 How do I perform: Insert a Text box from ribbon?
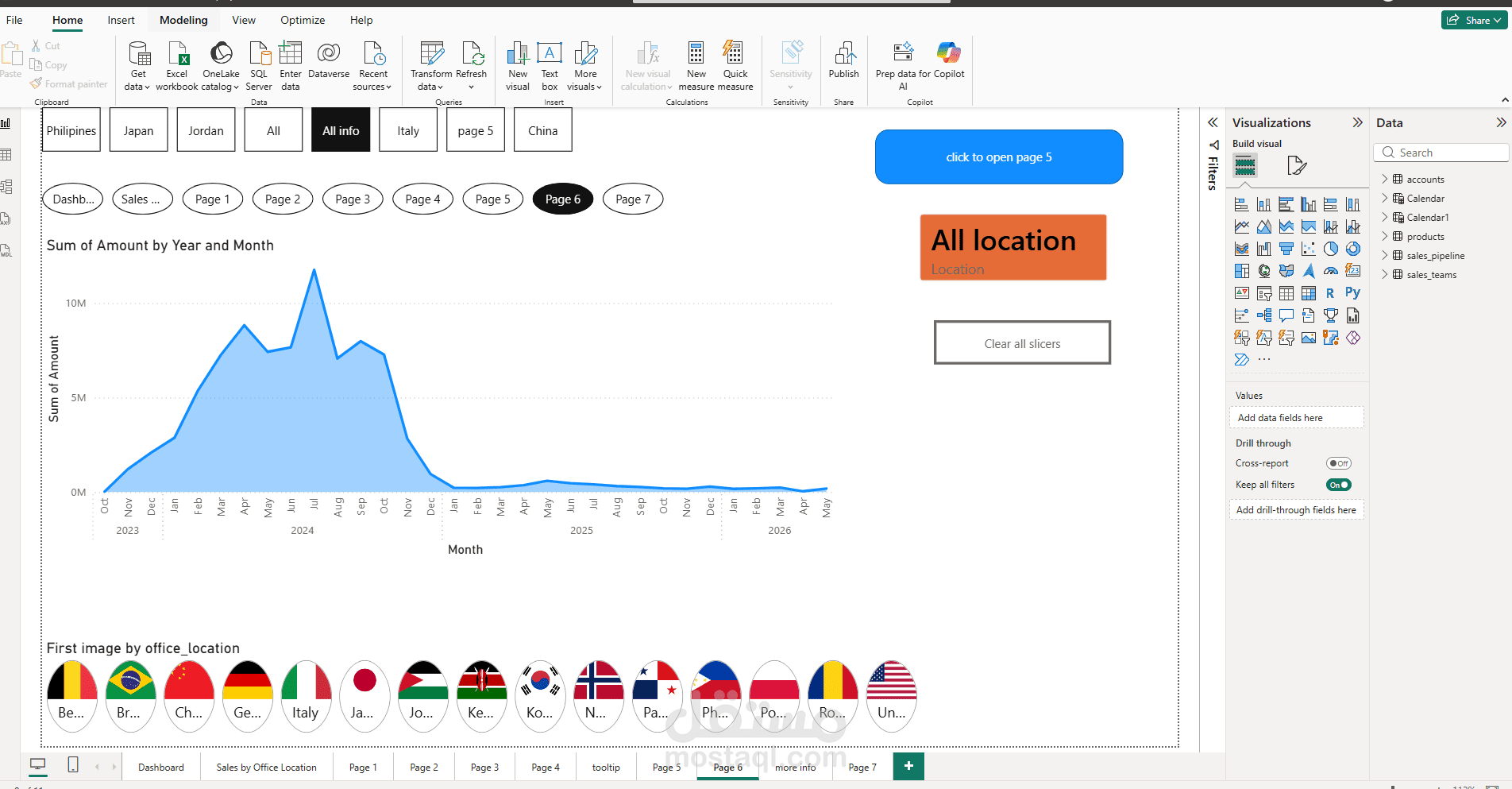click(550, 66)
